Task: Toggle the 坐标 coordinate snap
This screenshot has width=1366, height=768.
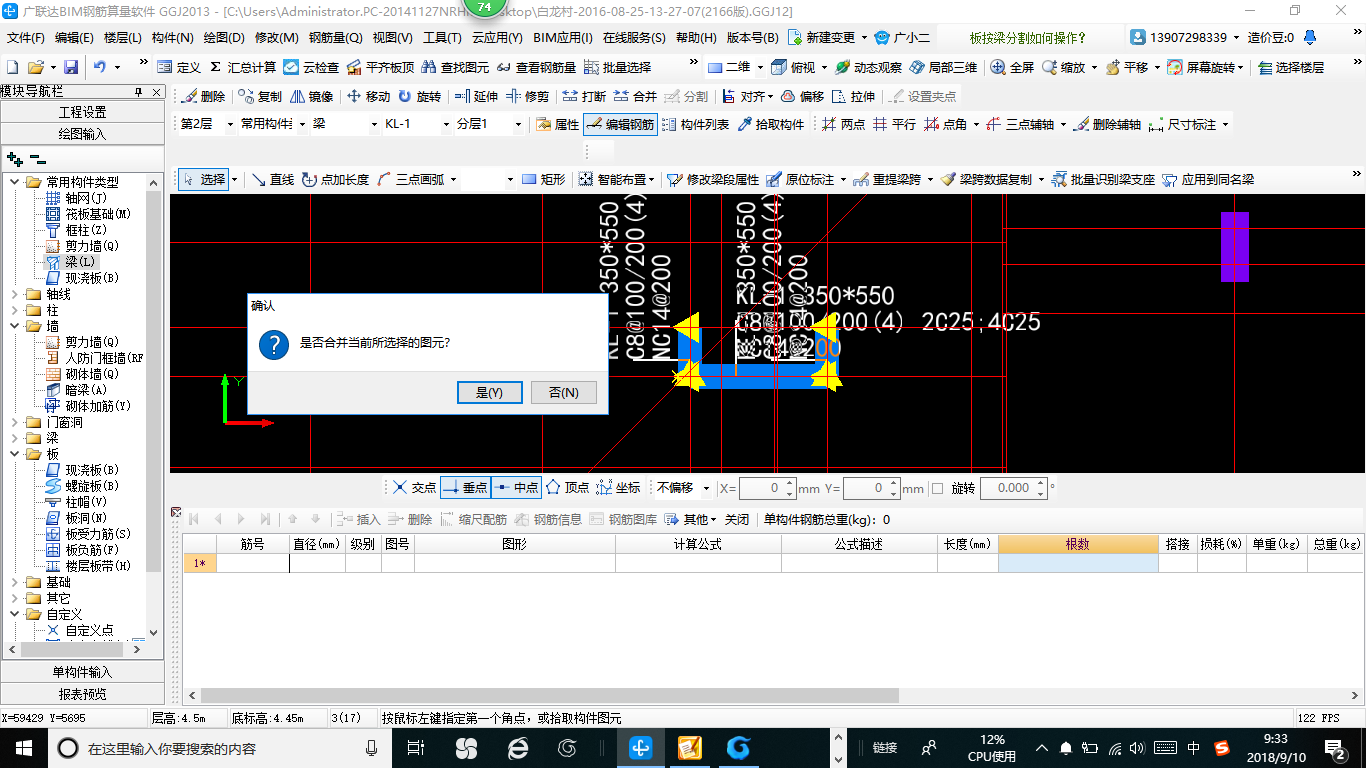Action: pos(618,488)
